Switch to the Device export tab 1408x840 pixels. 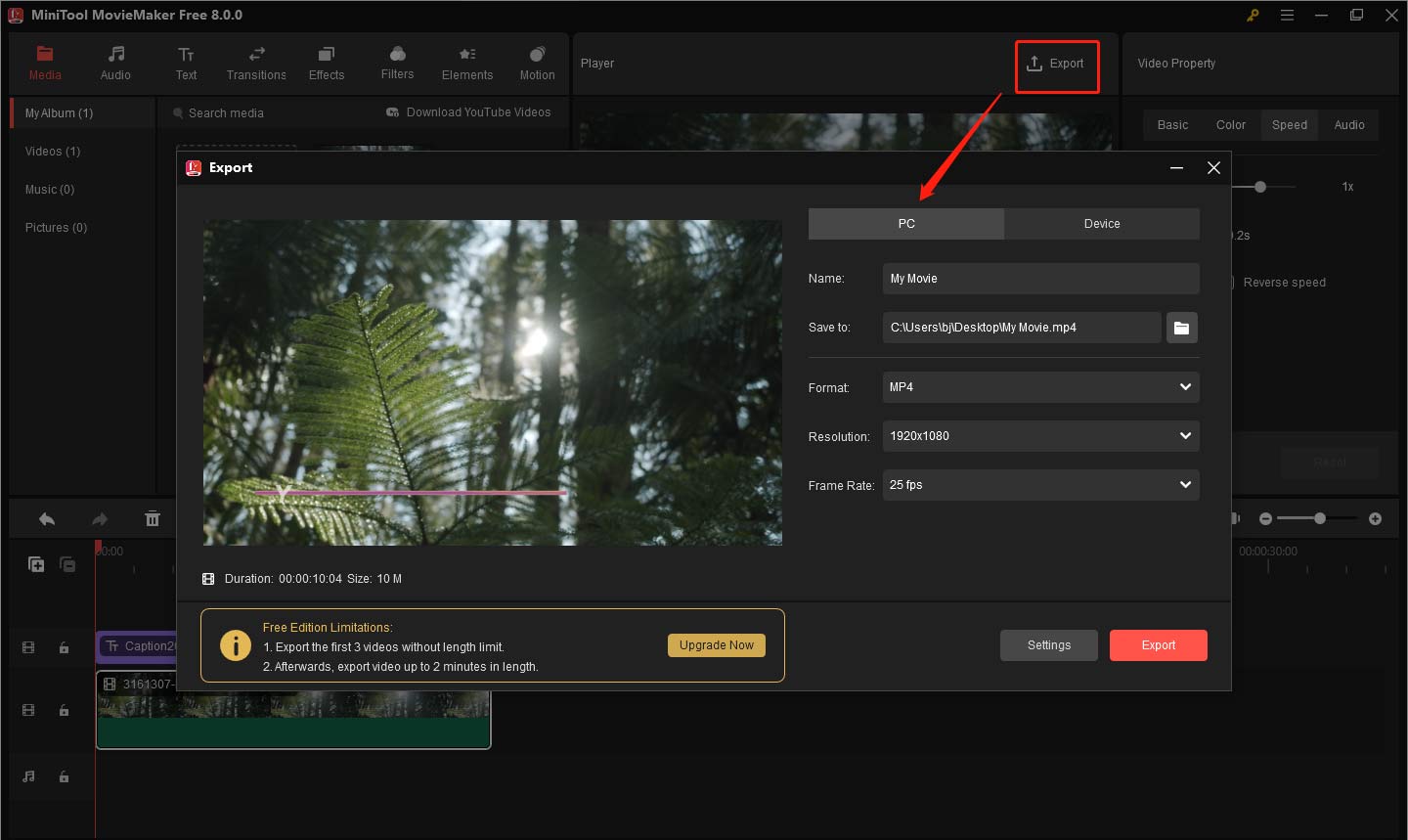pos(1102,224)
